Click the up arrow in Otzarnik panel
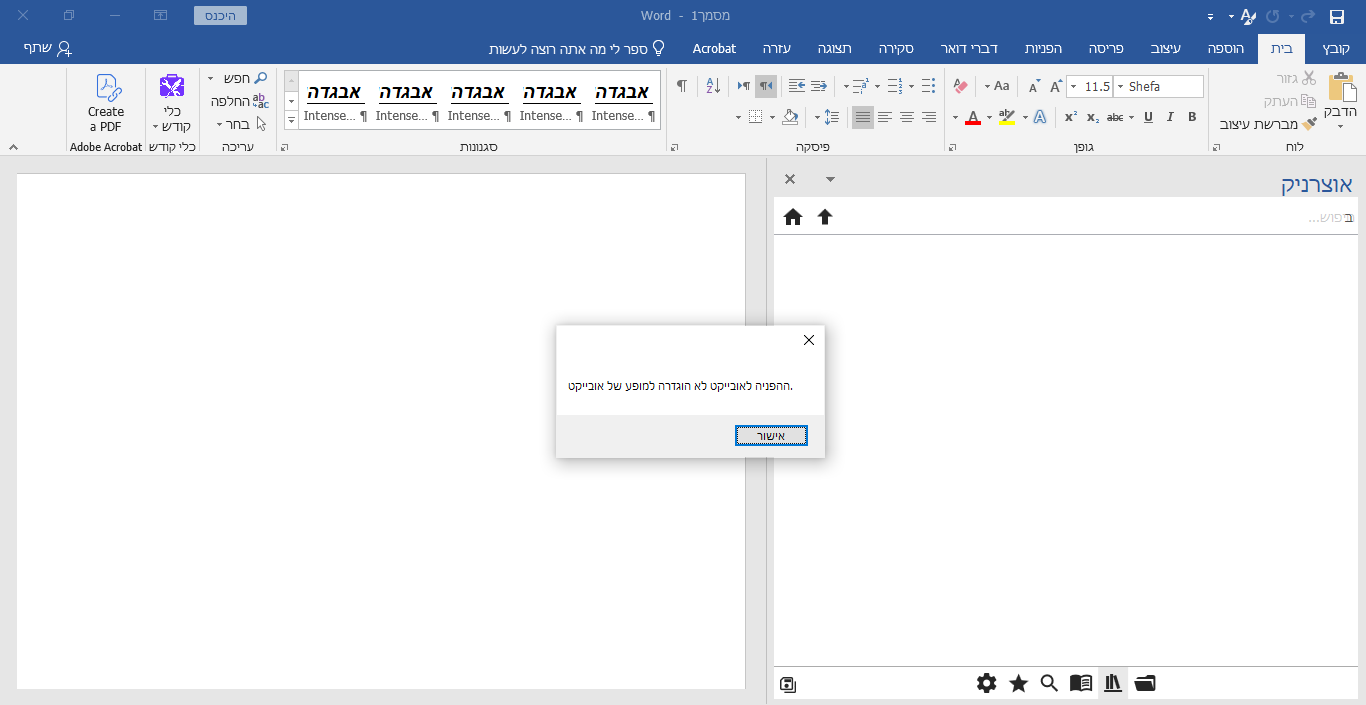 coord(825,217)
